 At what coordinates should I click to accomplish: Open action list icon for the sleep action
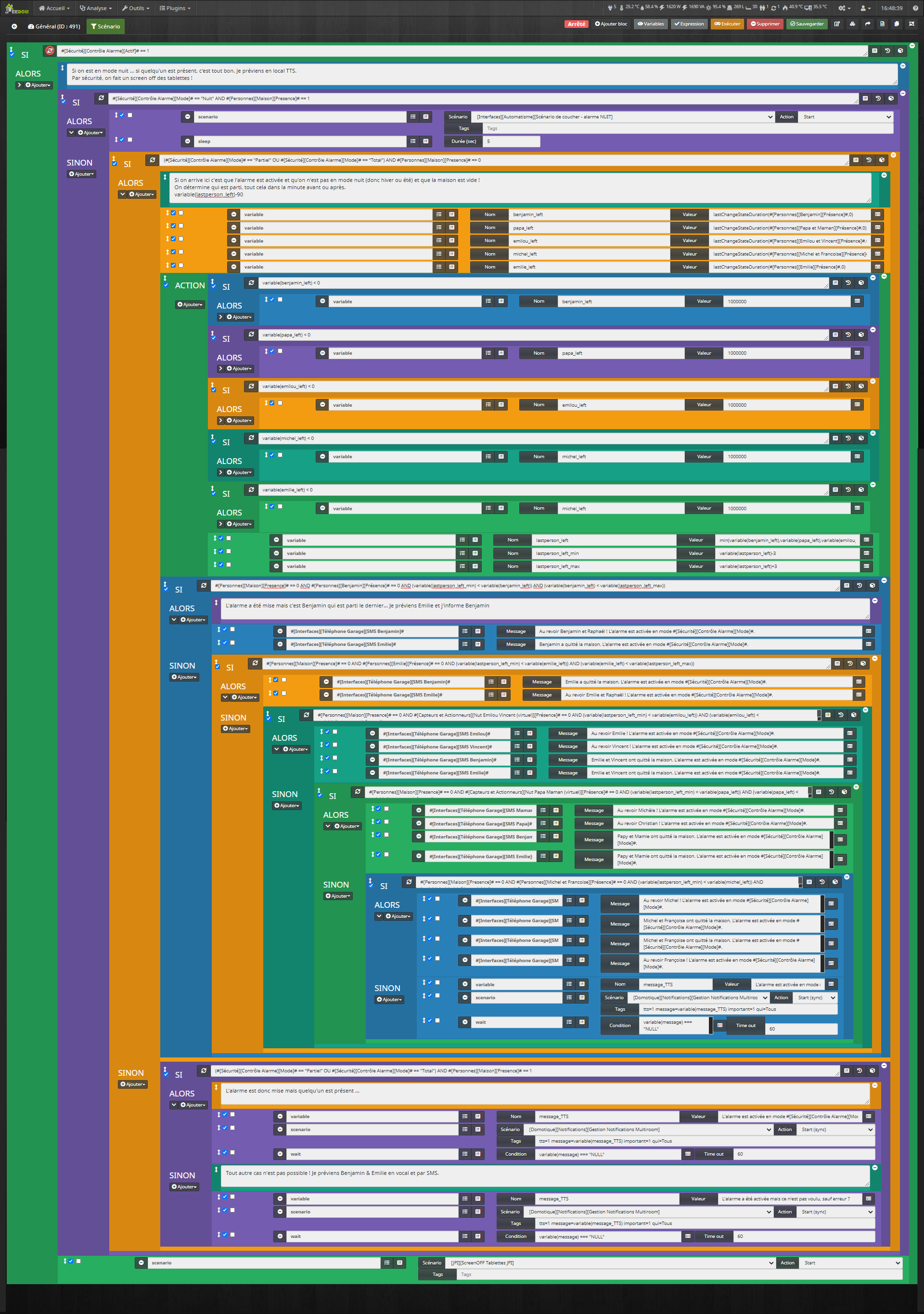coord(413,142)
